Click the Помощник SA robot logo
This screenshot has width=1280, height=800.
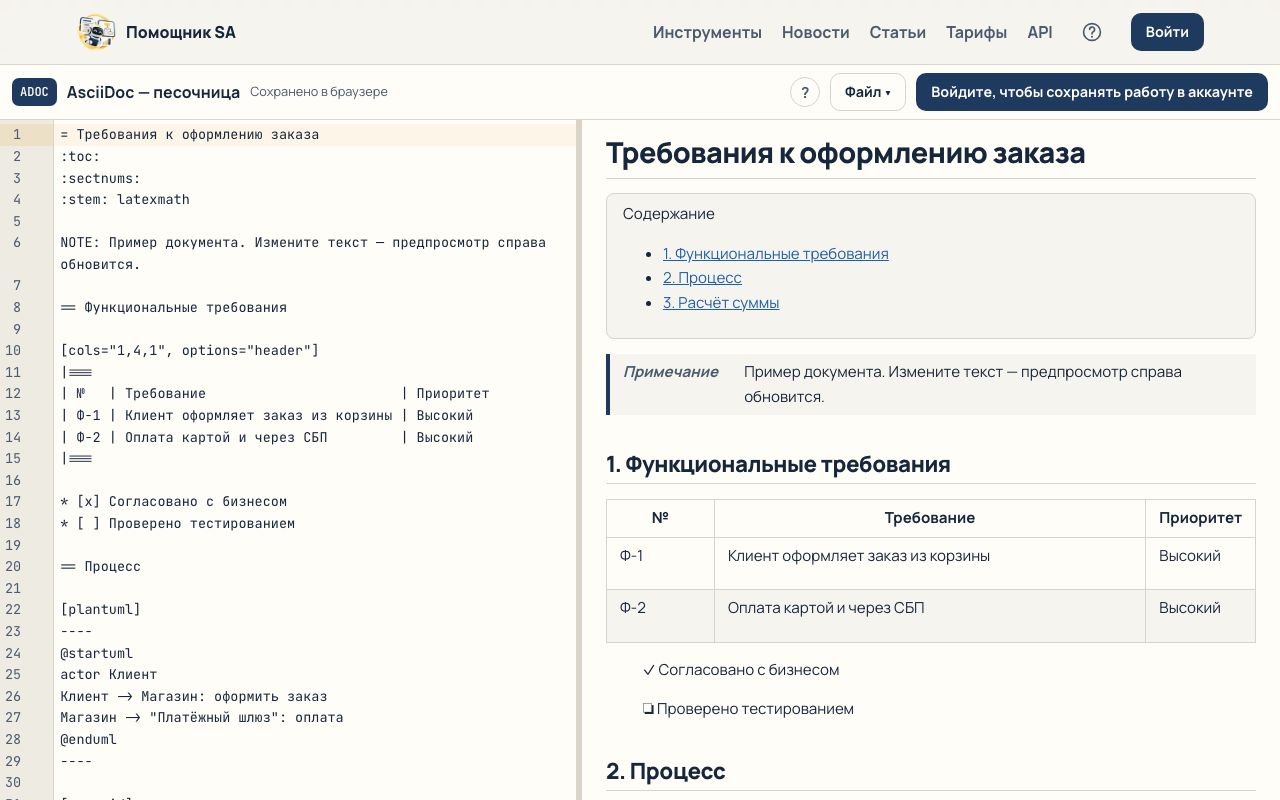(97, 32)
